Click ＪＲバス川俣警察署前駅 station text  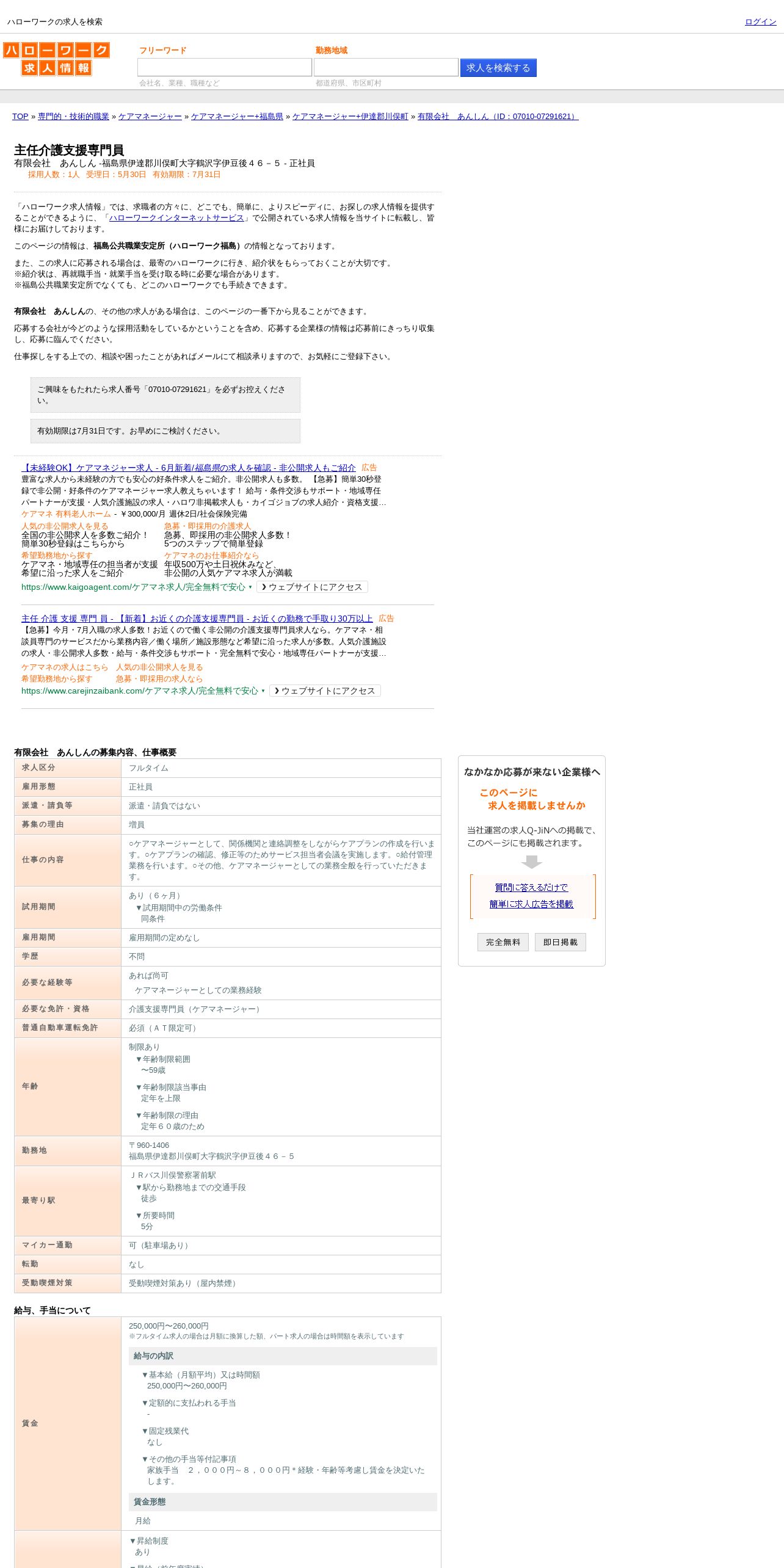(x=172, y=1175)
